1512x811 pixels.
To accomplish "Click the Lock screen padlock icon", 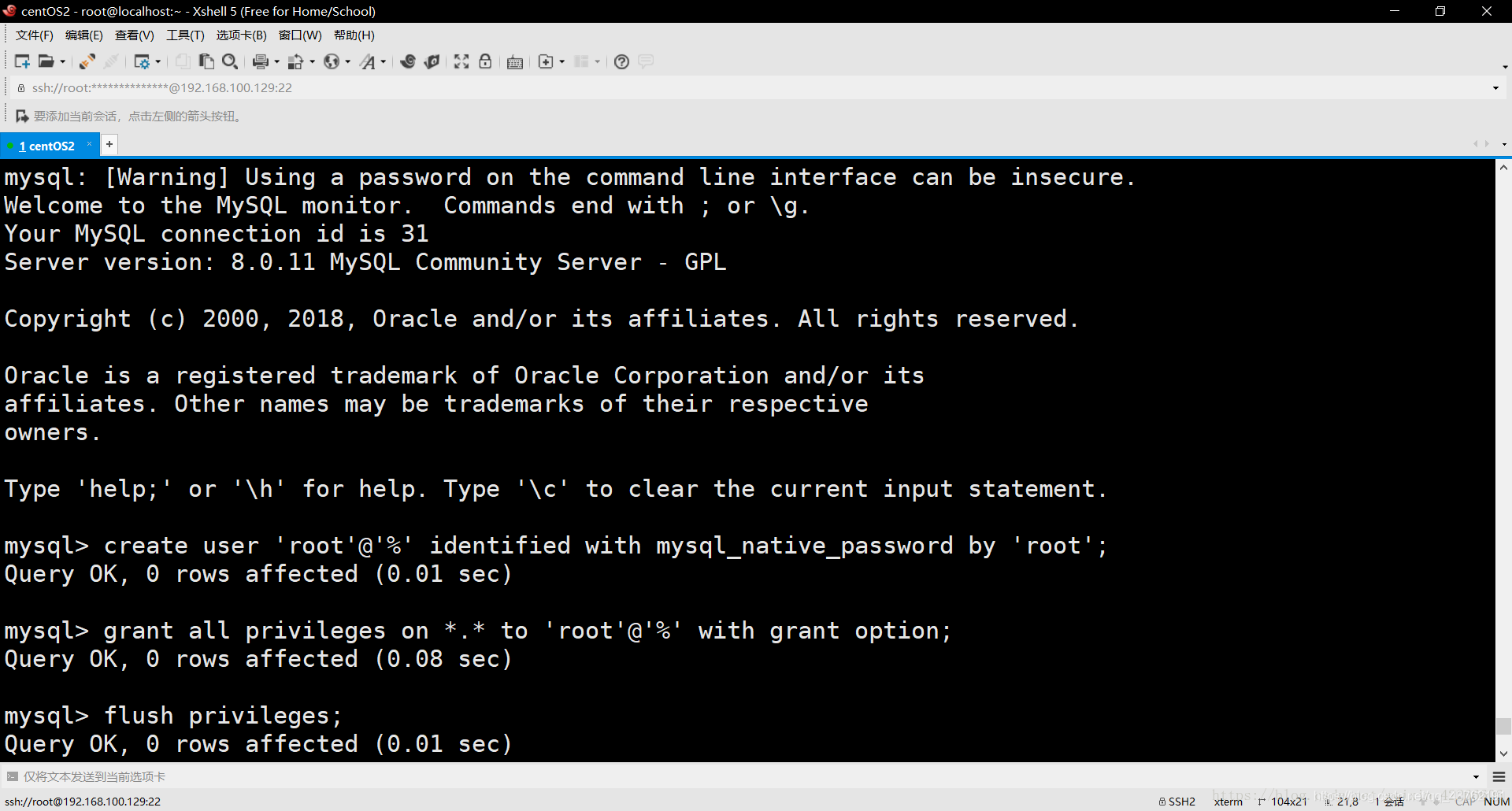I will tap(485, 61).
